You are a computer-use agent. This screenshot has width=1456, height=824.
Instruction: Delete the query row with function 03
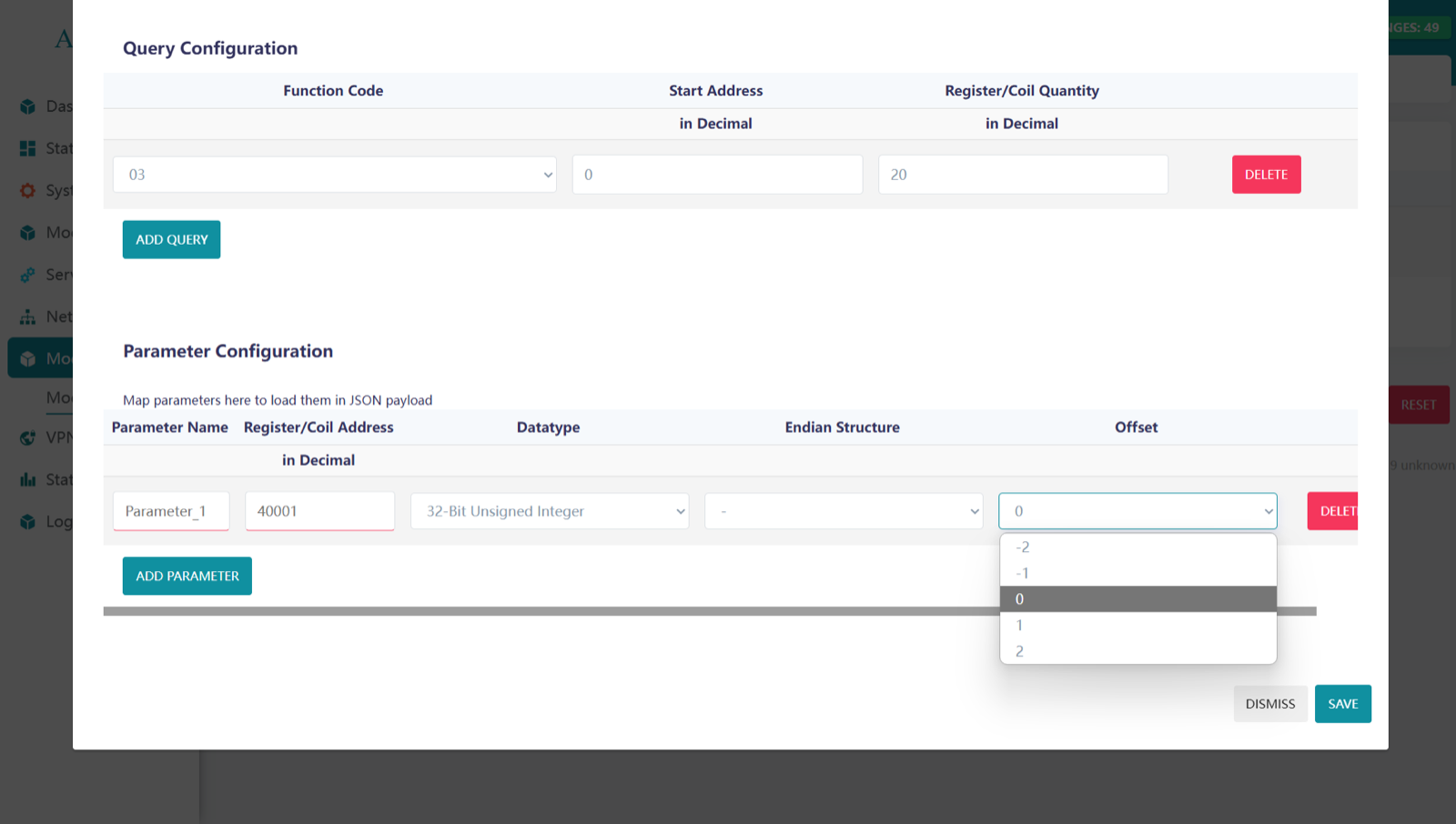[1266, 175]
